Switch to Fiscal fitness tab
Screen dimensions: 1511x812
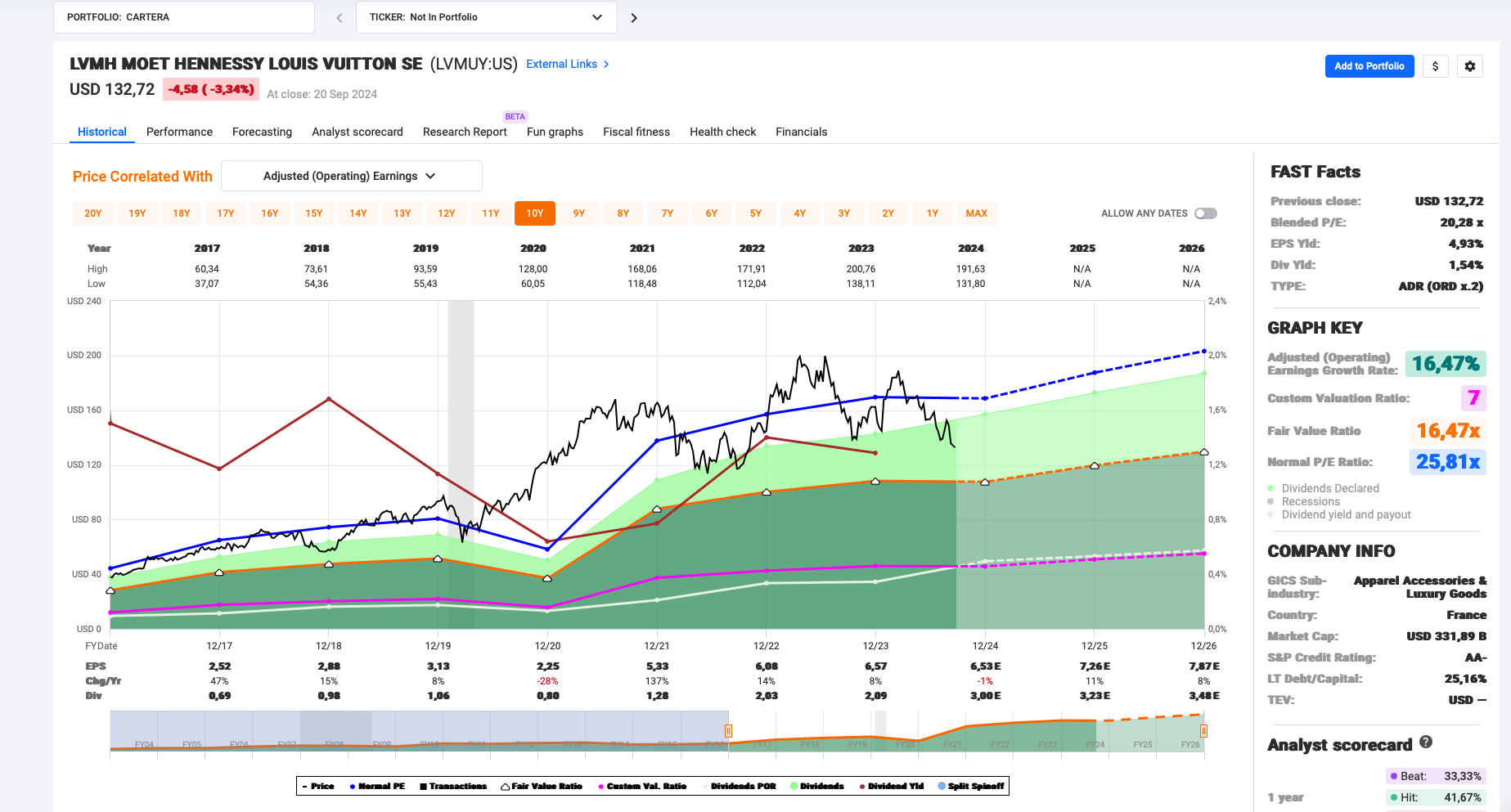pyautogui.click(x=636, y=132)
